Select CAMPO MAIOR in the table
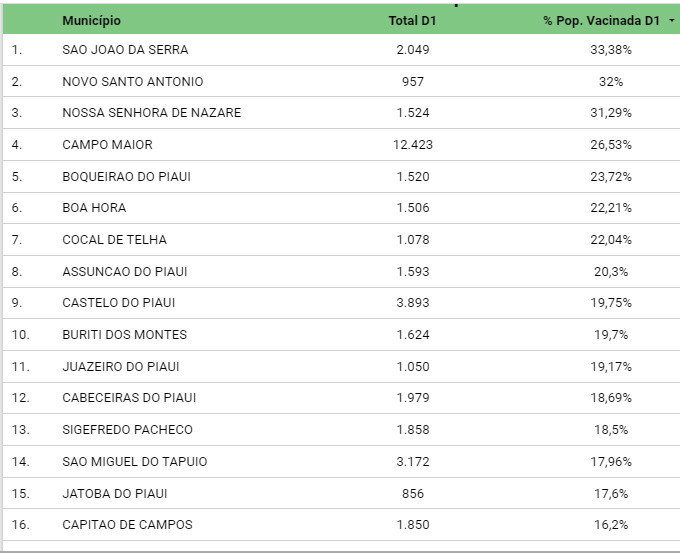Image resolution: width=680 pixels, height=553 pixels. (x=108, y=144)
